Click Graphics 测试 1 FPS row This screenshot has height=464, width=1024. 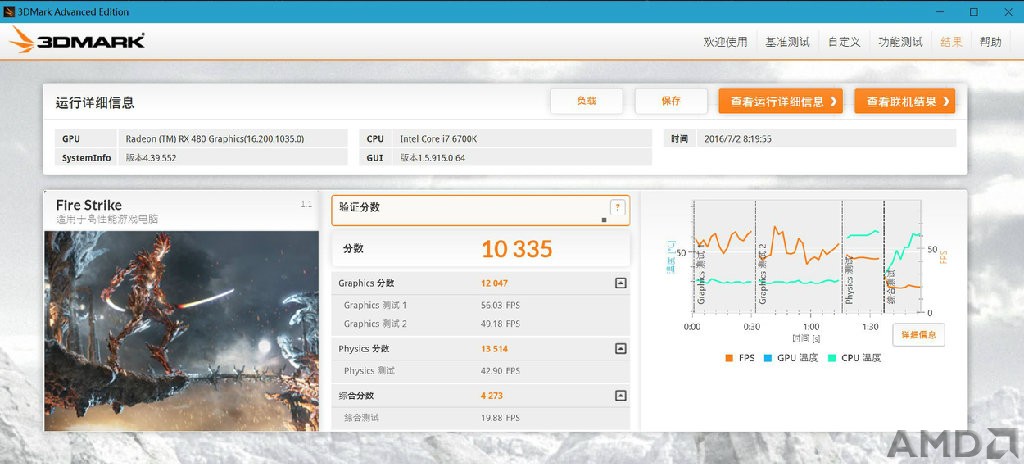click(481, 305)
